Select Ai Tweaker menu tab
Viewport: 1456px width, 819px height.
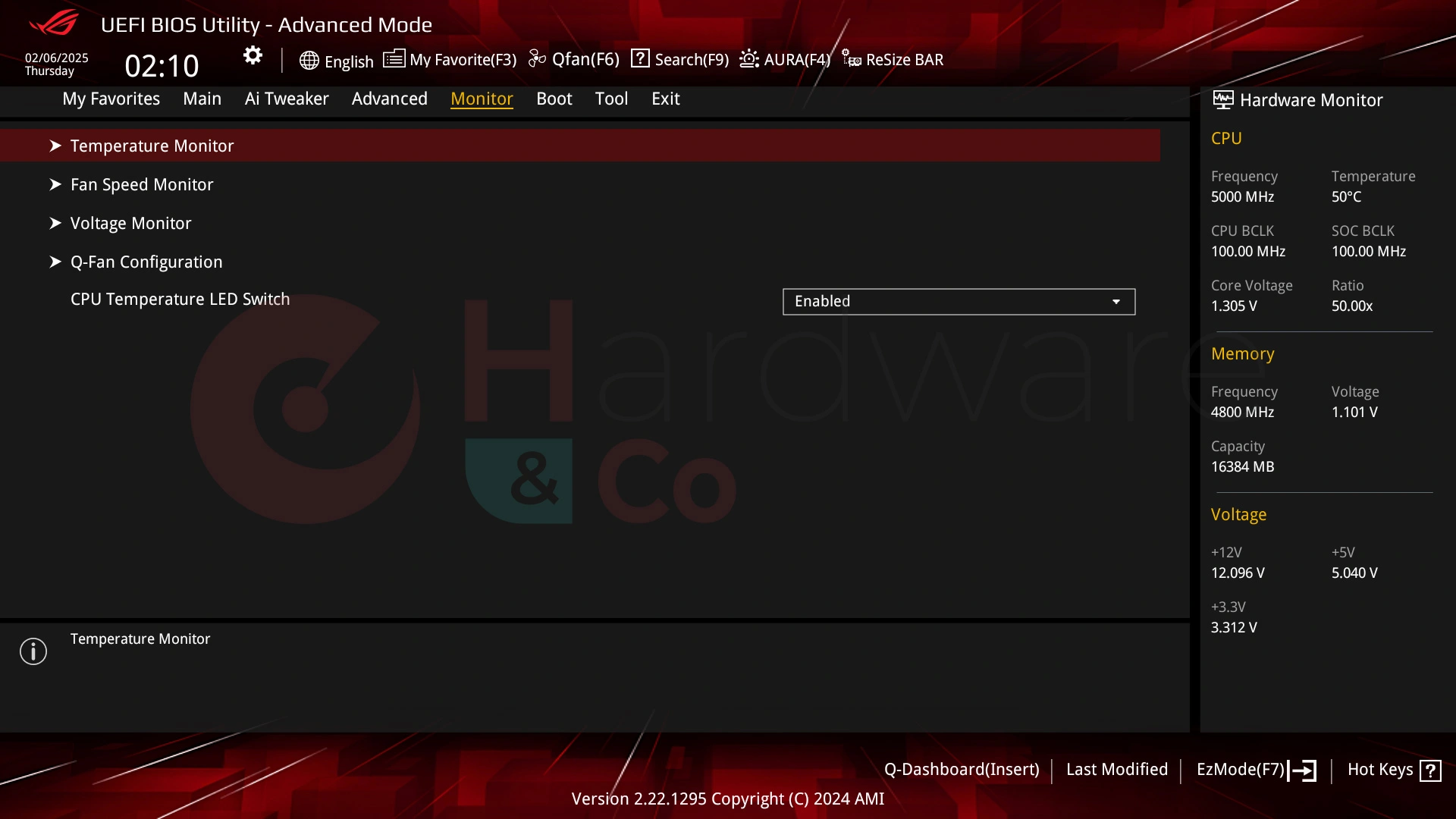pos(287,98)
